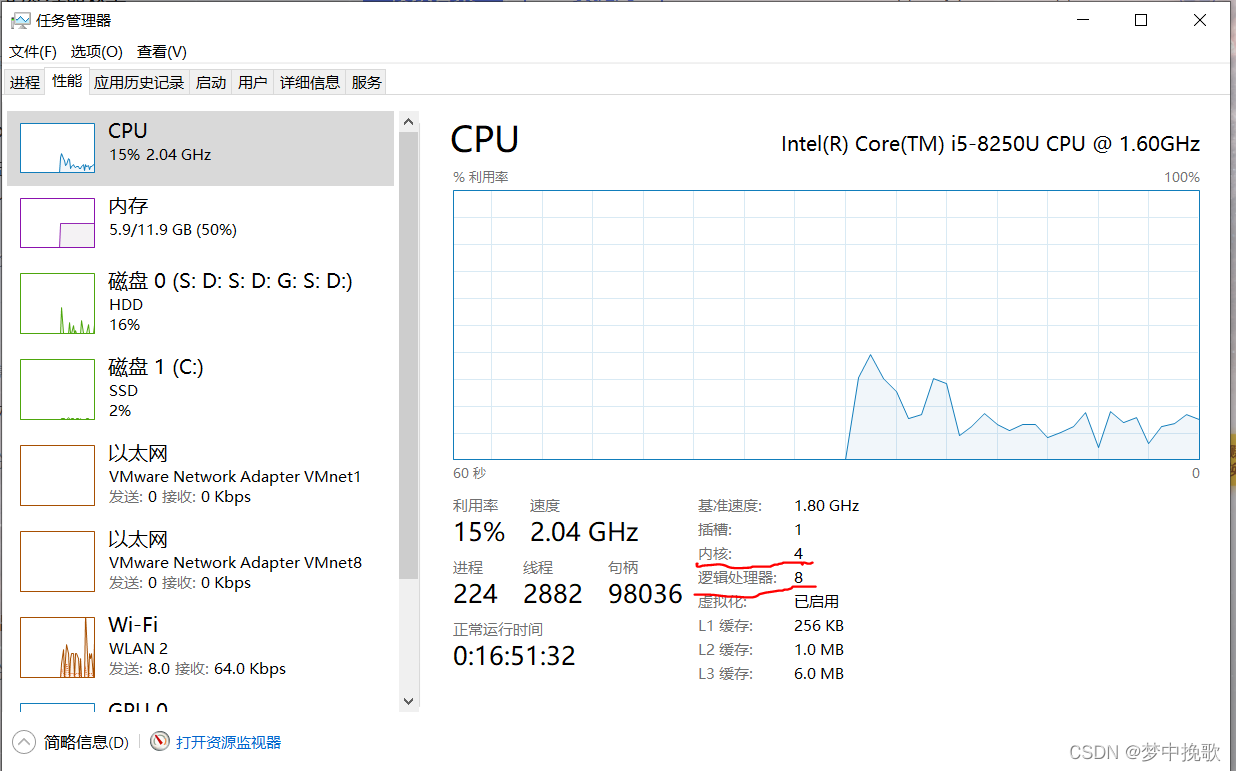
Task: Select the 内存 memory graph thumbnail
Action: click(57, 223)
